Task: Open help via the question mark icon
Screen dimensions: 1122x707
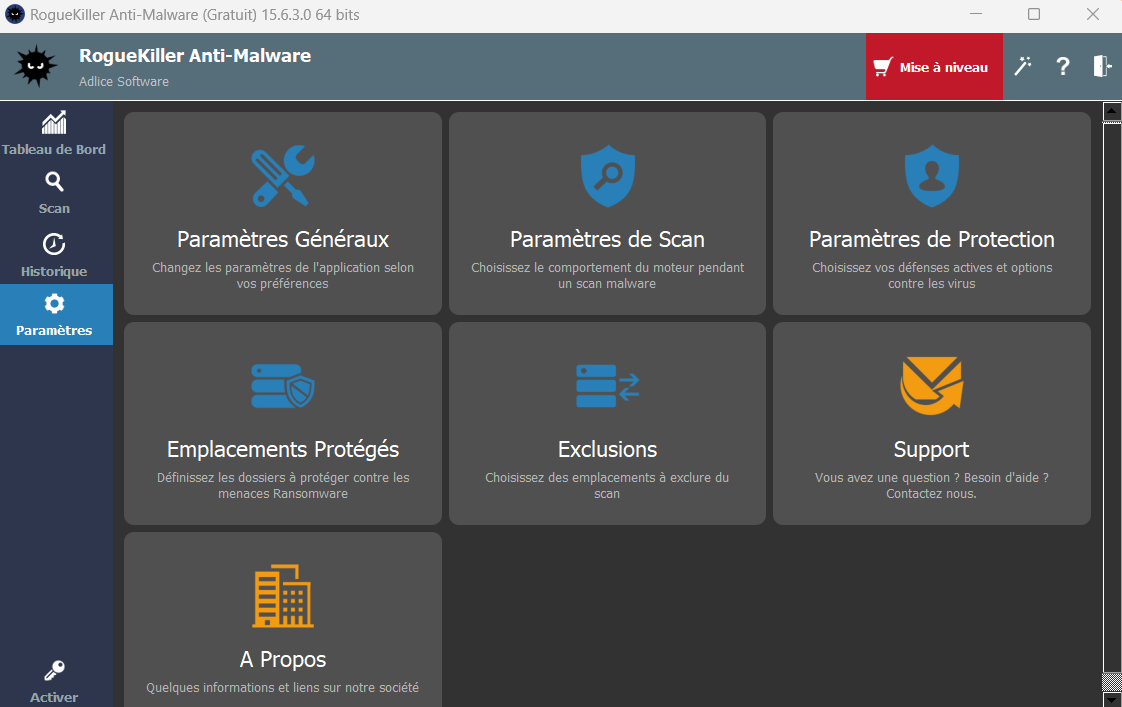Action: click(1063, 67)
